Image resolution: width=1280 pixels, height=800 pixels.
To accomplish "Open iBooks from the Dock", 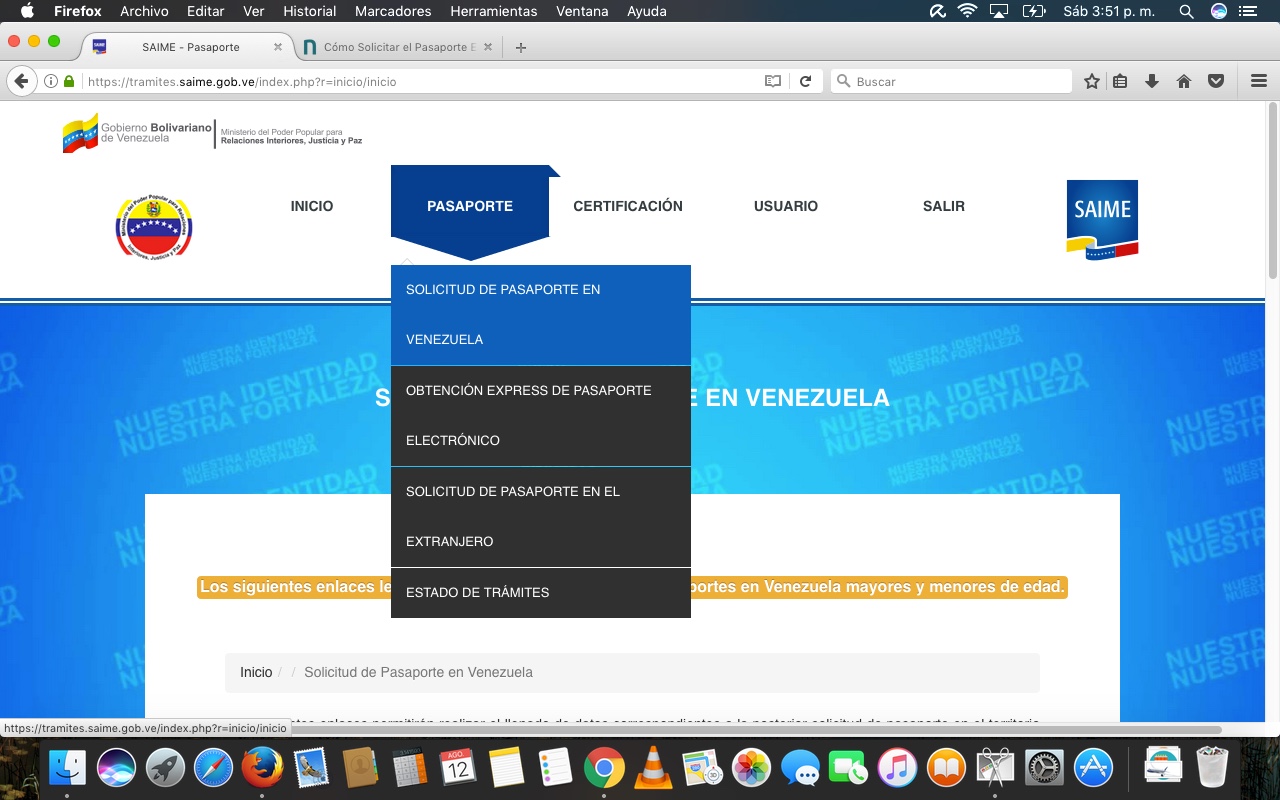I will click(946, 767).
